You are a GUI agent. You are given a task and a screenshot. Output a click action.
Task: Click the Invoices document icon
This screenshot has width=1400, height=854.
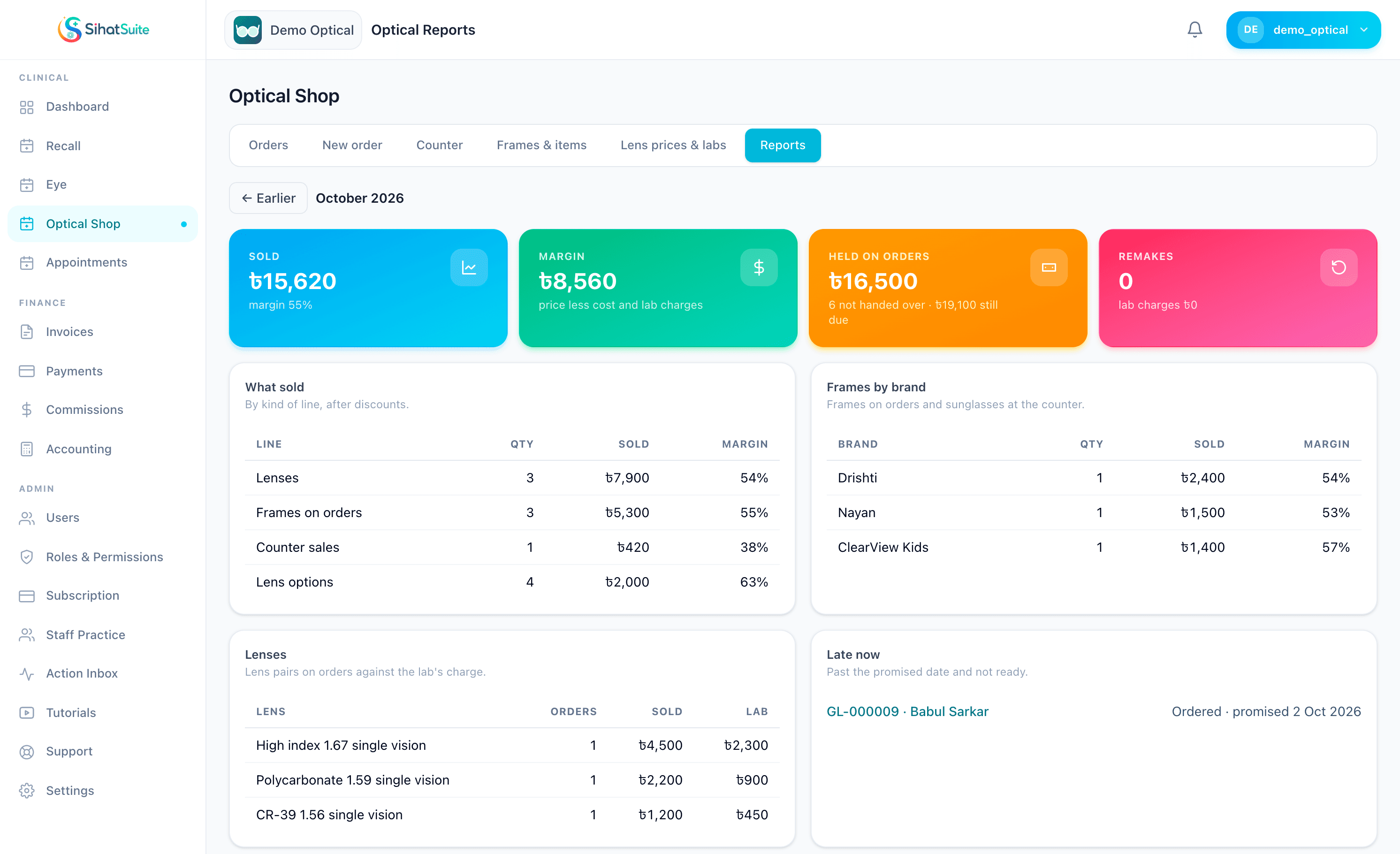(27, 332)
